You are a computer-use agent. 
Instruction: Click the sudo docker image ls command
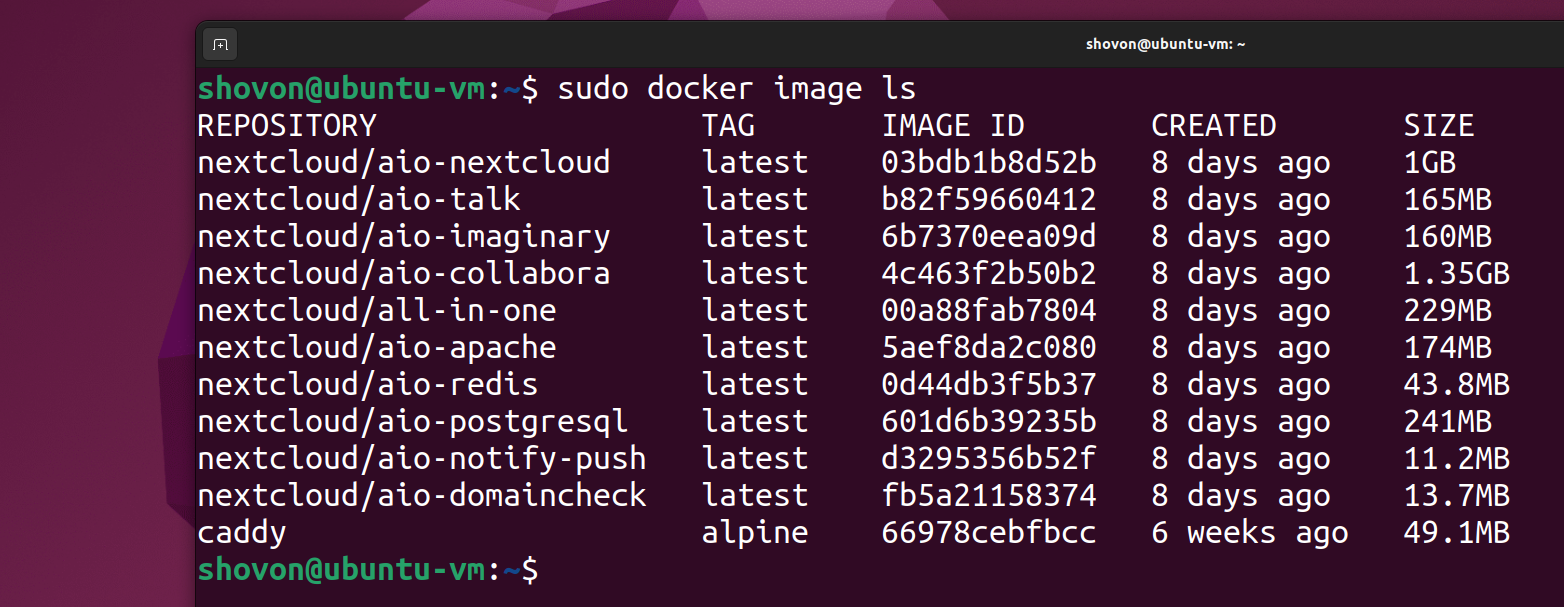(737, 88)
